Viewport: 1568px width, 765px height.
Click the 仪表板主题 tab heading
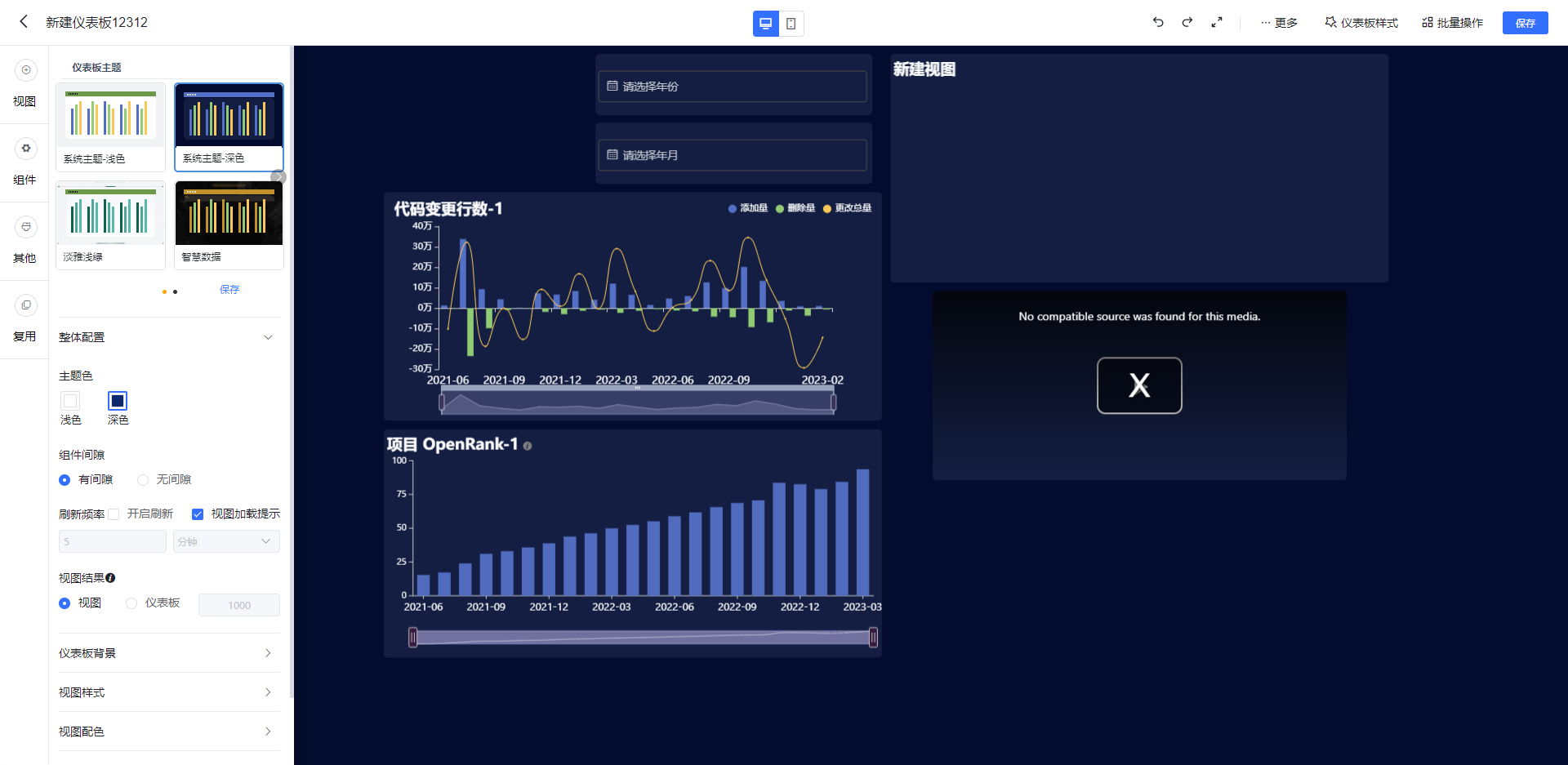point(96,68)
